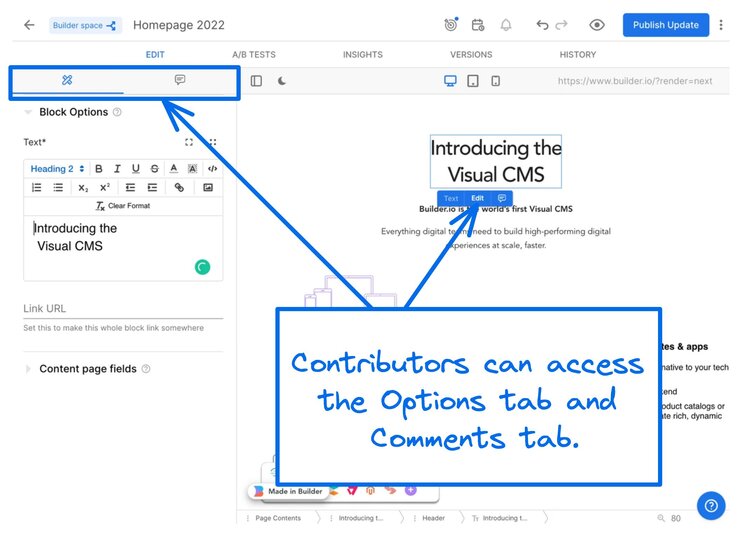Click into the rich text editor area
Image resolution: width=740 pixels, height=534 pixels.
[123, 248]
